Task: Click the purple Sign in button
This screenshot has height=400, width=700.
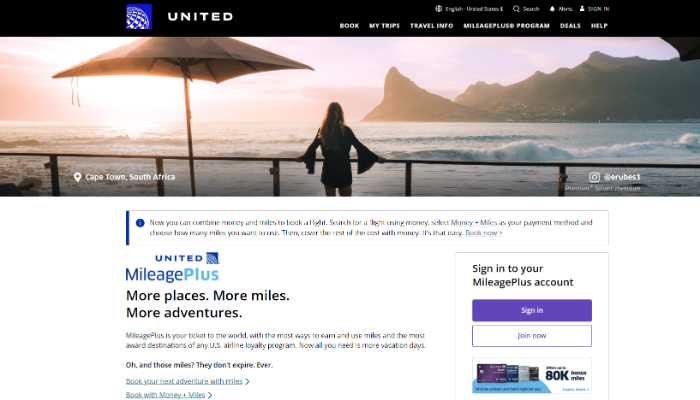Action: tap(532, 310)
